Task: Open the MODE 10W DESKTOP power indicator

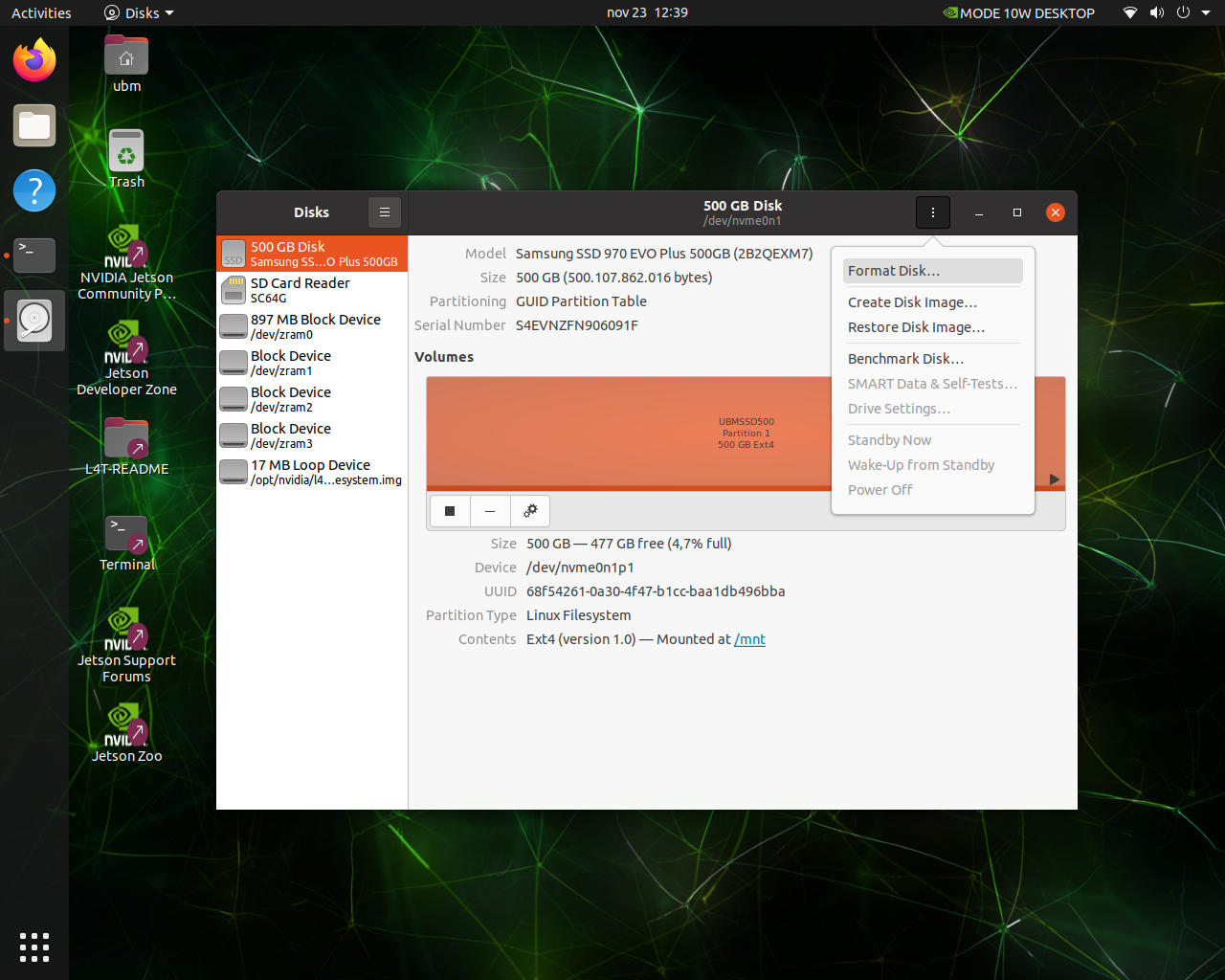Action: [1018, 13]
